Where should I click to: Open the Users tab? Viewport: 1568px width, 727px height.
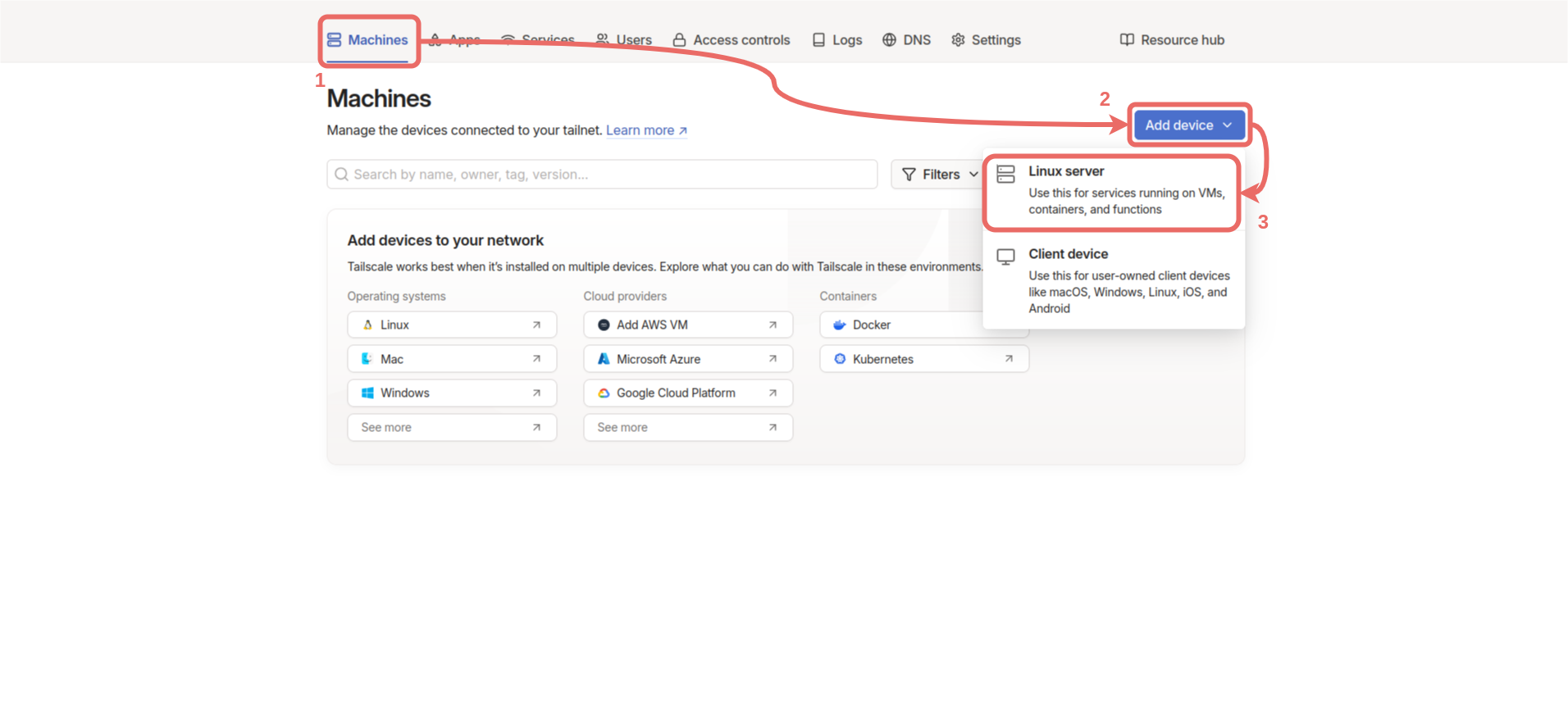click(624, 40)
